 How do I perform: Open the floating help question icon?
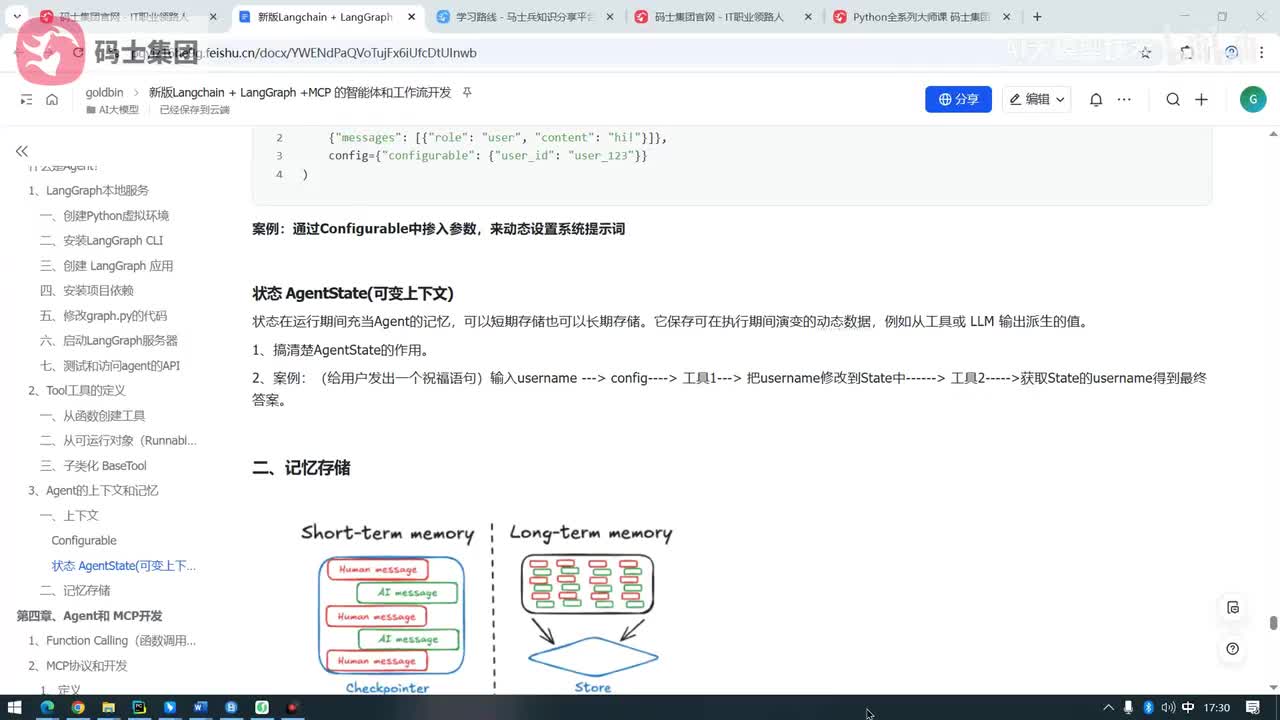point(1233,649)
